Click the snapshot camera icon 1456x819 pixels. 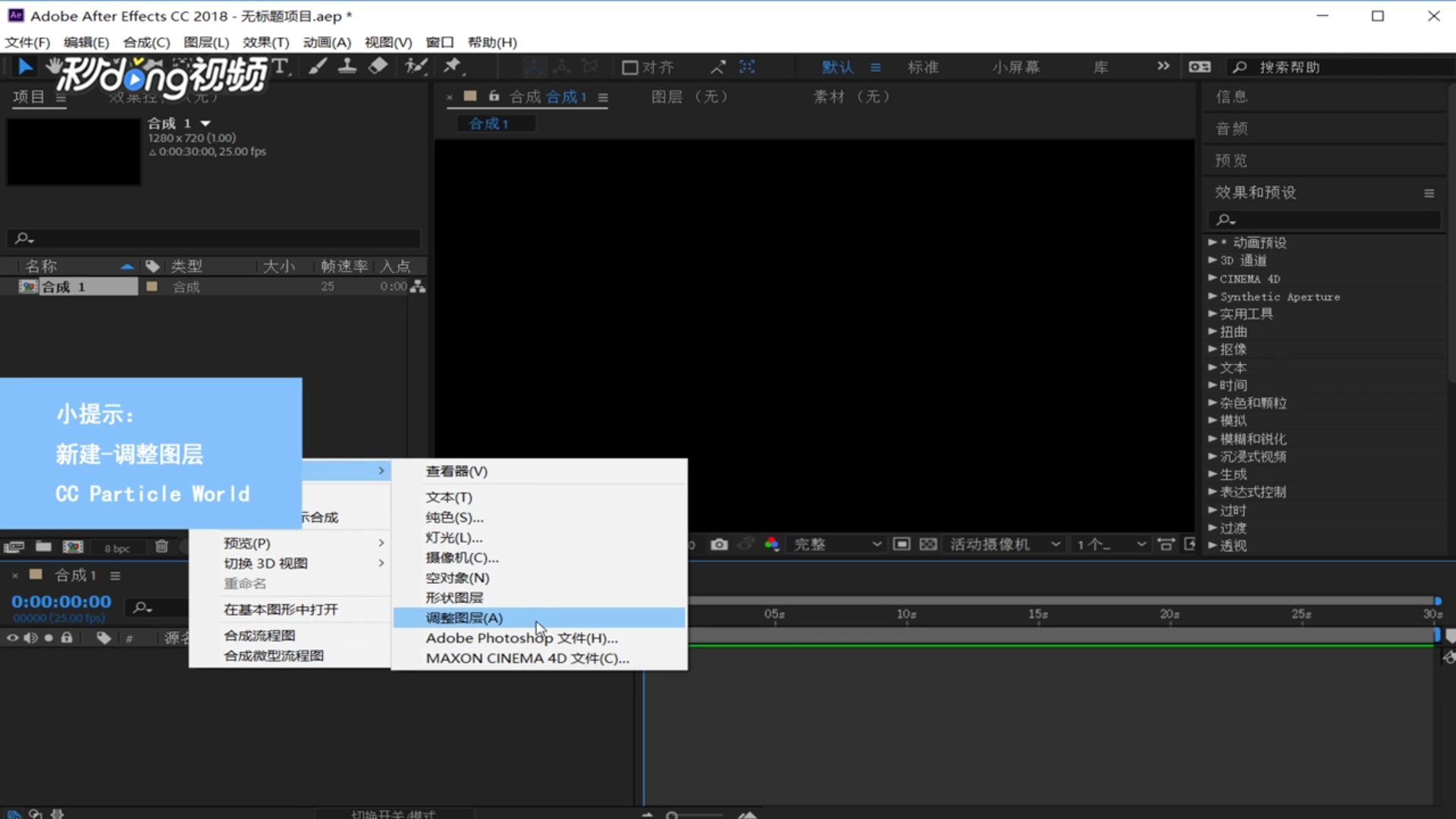719,544
